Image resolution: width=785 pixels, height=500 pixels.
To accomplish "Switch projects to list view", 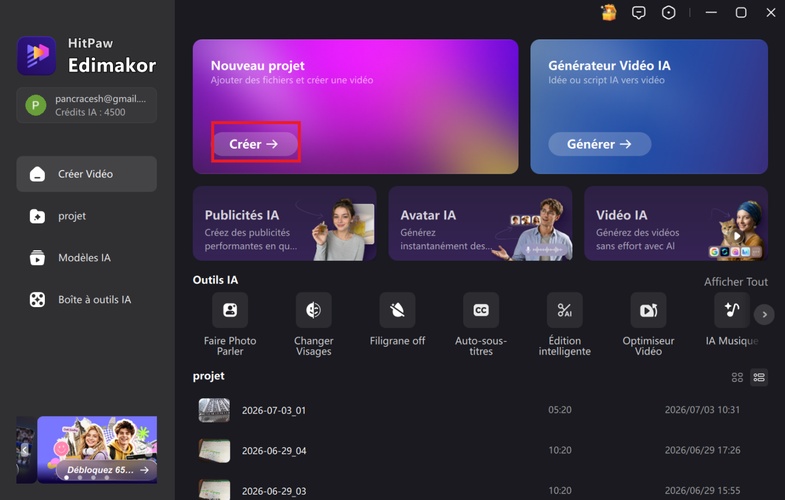I will coord(759,377).
